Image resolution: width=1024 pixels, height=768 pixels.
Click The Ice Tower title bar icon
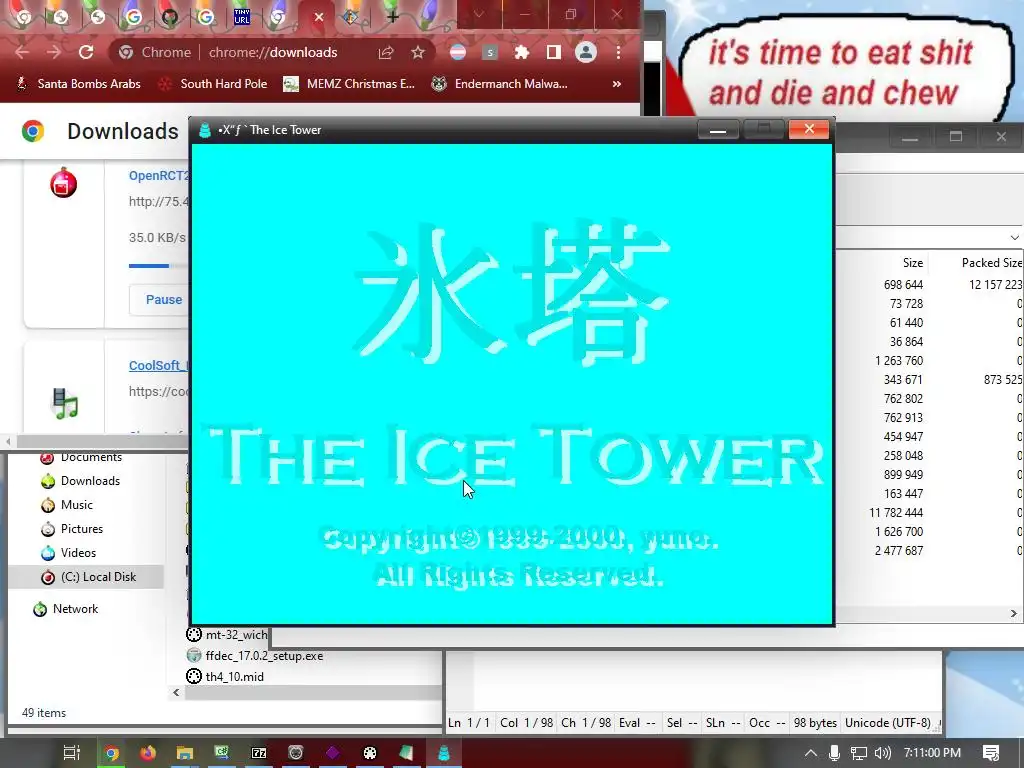(x=204, y=130)
